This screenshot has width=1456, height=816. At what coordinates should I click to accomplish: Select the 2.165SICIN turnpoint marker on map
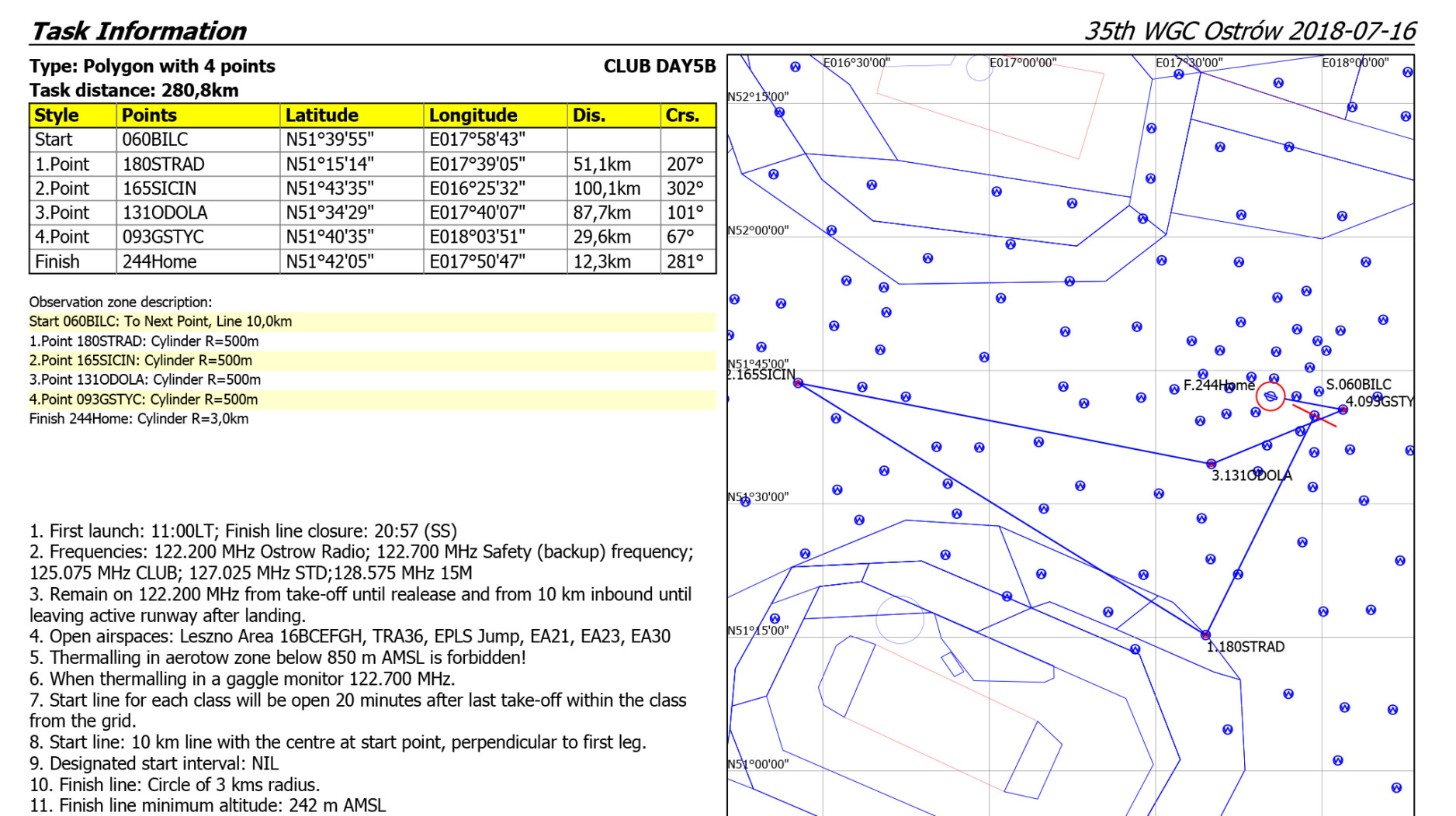pos(798,383)
